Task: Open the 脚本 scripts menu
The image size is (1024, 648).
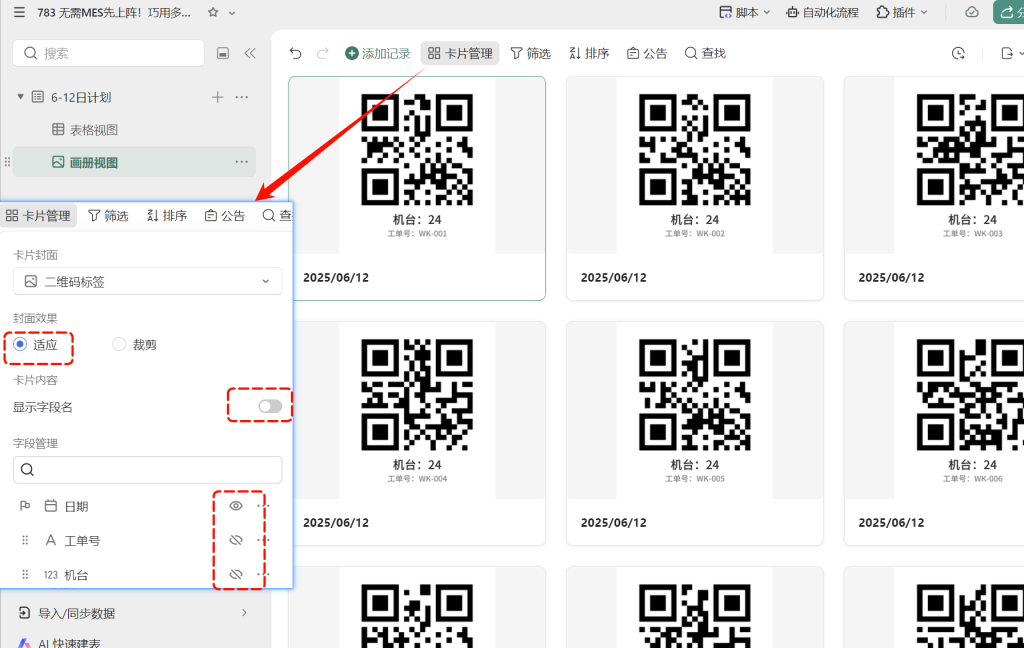Action: coord(744,12)
